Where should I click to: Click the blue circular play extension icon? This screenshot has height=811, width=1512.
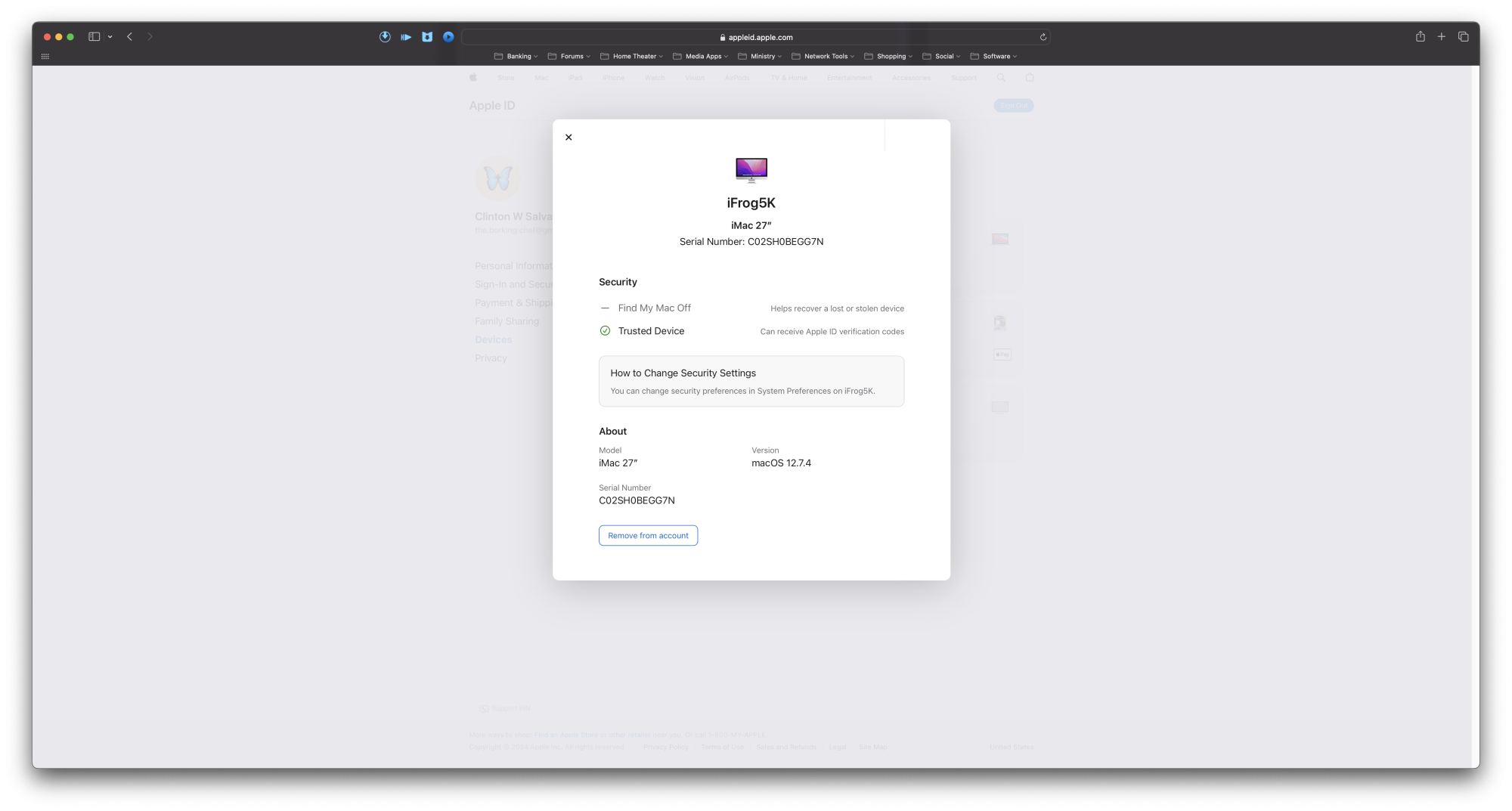pyautogui.click(x=448, y=36)
